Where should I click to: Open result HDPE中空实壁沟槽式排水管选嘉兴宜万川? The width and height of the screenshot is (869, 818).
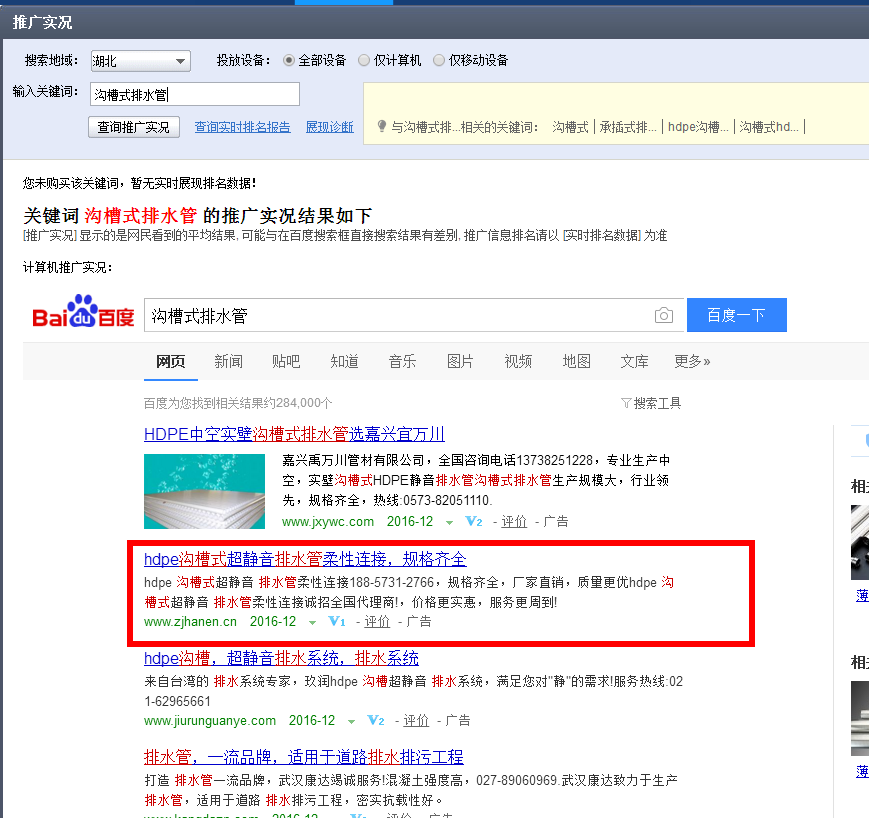point(294,434)
